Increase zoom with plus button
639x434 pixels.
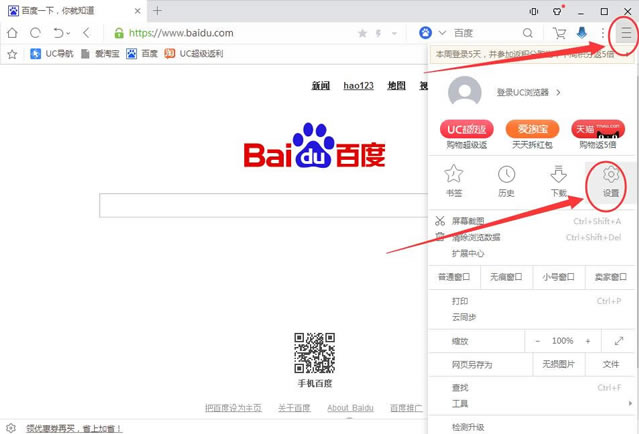pyautogui.click(x=588, y=341)
